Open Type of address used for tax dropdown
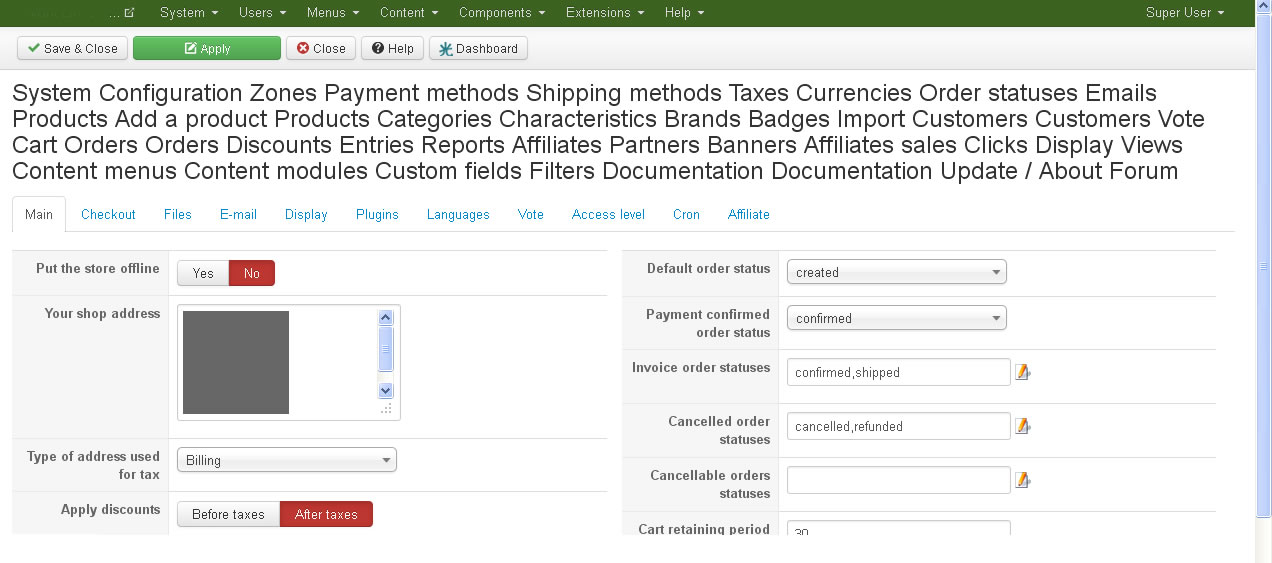This screenshot has width=1272, height=563. pos(286,460)
